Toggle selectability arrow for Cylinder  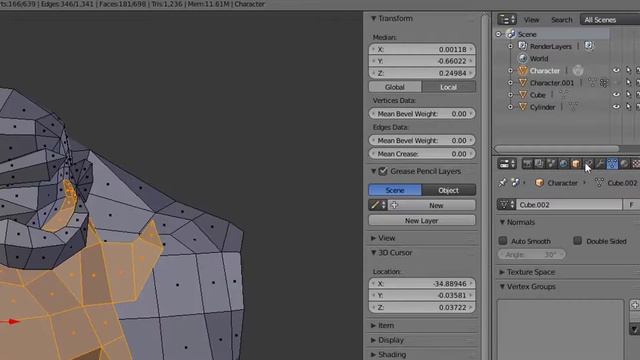628,107
